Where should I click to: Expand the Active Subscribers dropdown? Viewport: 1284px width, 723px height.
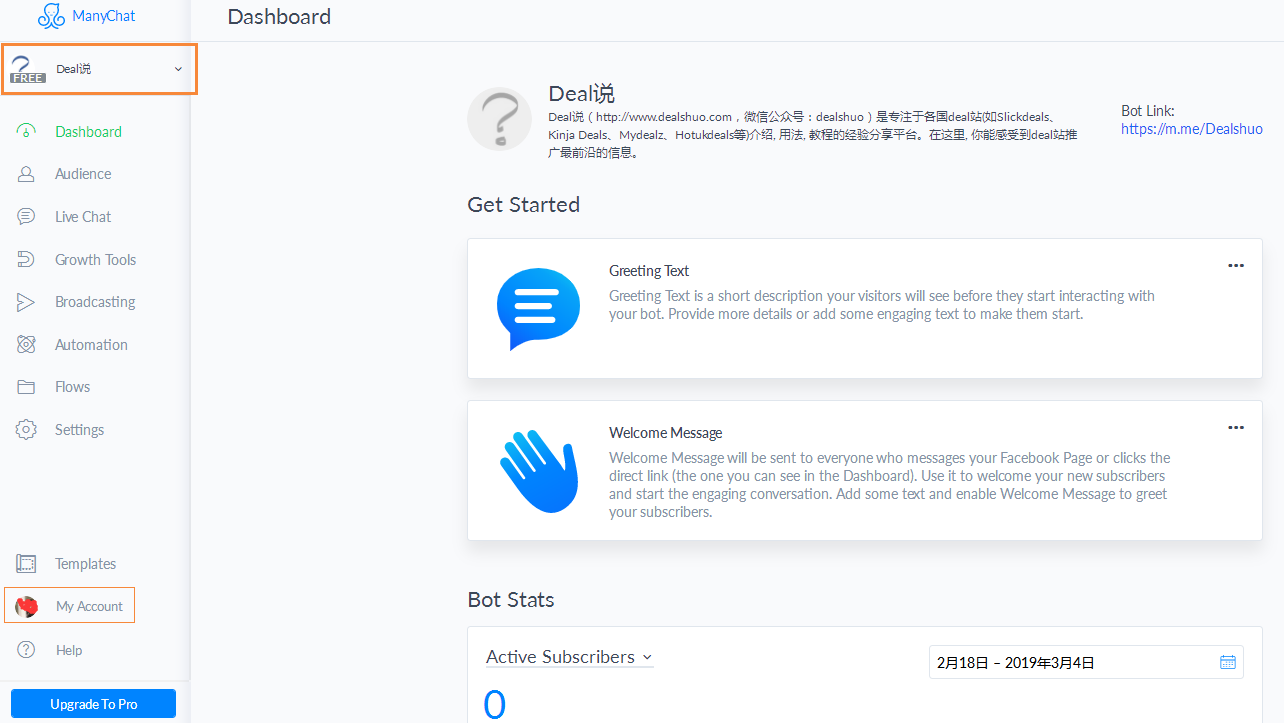(569, 657)
